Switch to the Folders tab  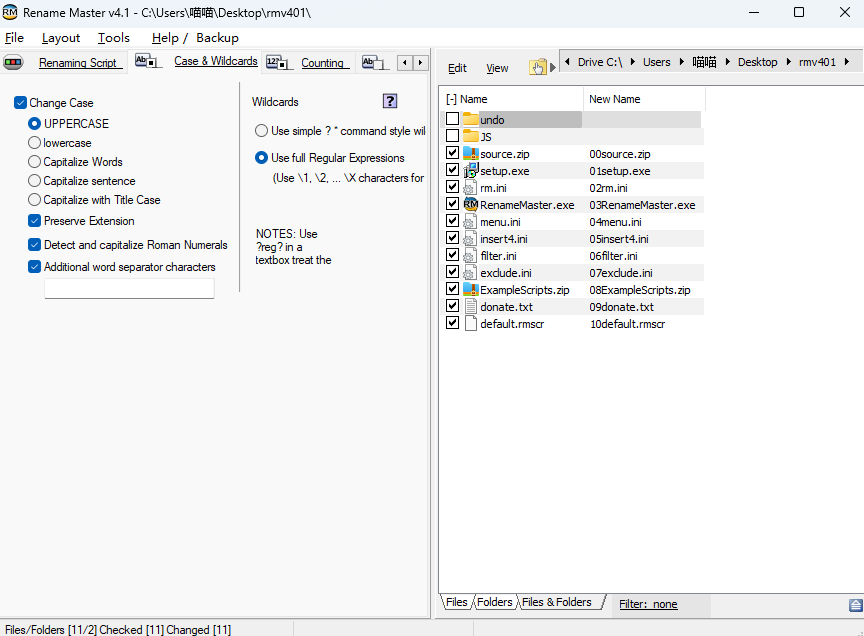pos(495,602)
